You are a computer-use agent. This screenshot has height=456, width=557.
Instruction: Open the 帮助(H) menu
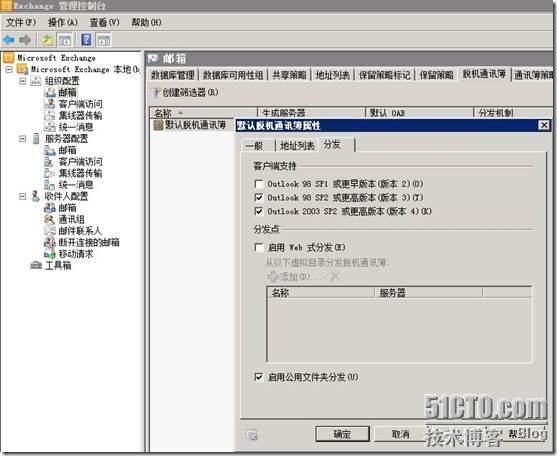[x=146, y=22]
